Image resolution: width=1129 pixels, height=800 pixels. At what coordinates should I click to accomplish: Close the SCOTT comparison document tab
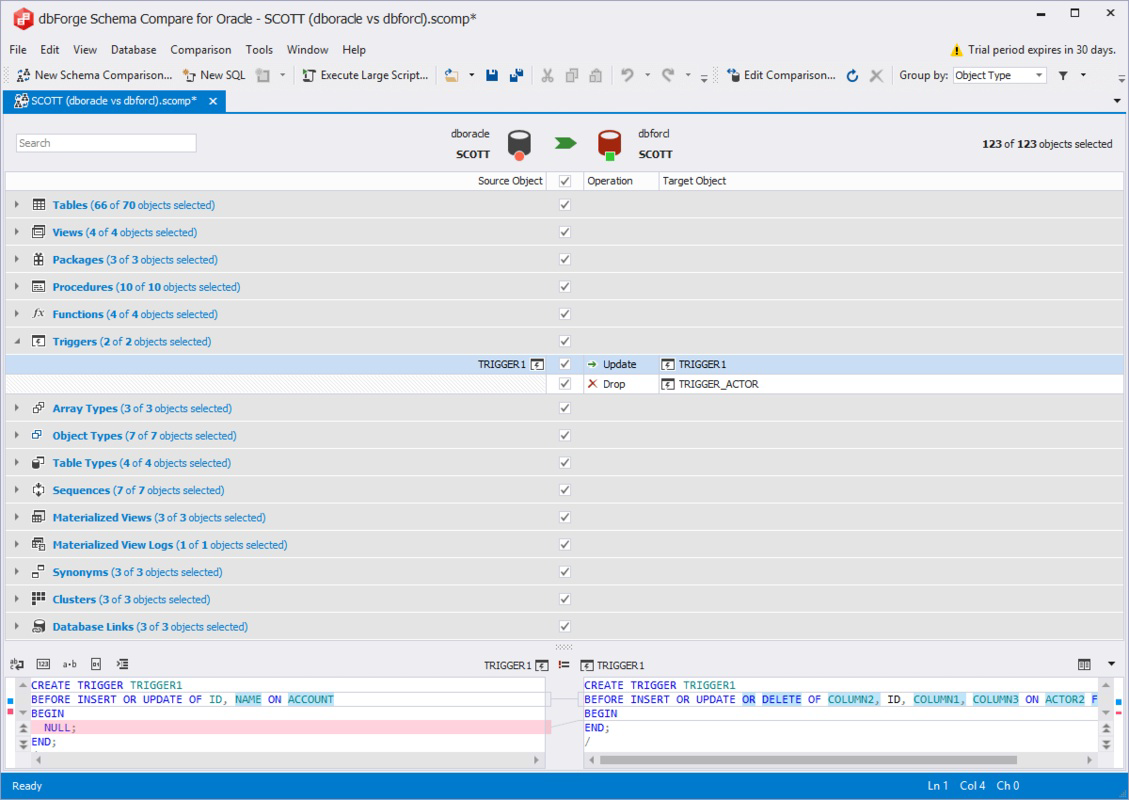tap(213, 101)
